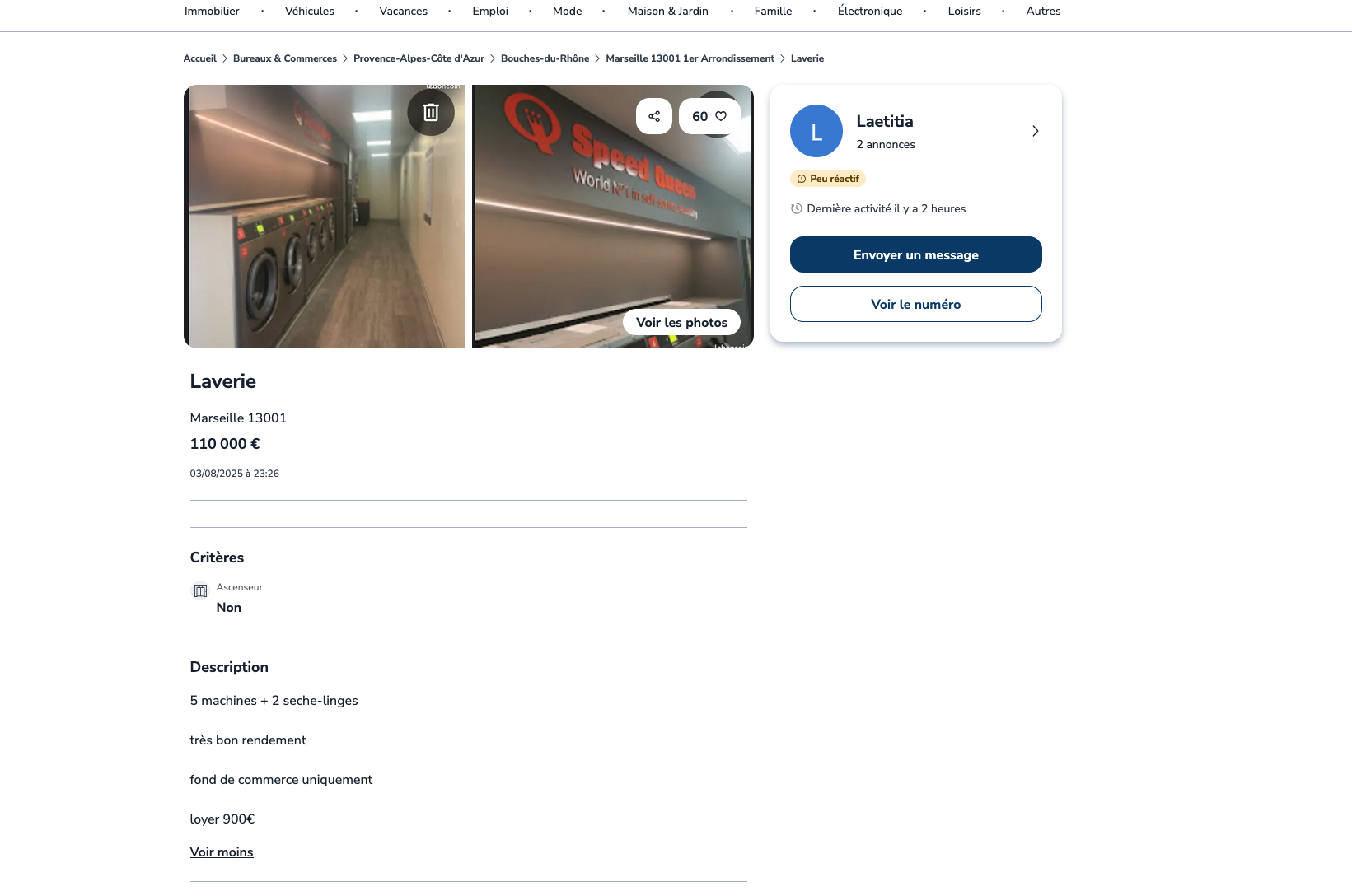Click the Laverie listing title

[223, 381]
